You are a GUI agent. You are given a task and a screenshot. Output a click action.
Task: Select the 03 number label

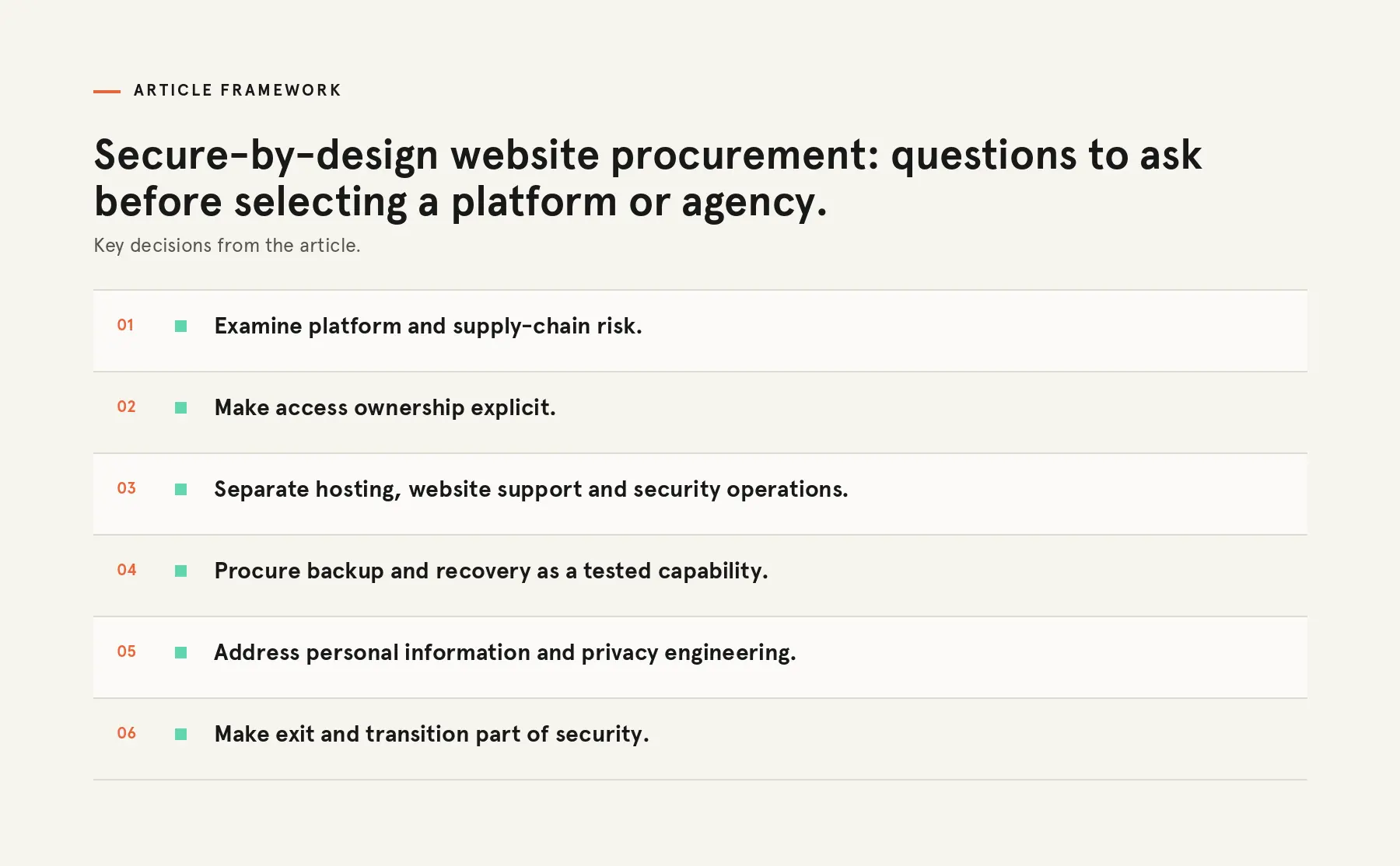point(126,488)
